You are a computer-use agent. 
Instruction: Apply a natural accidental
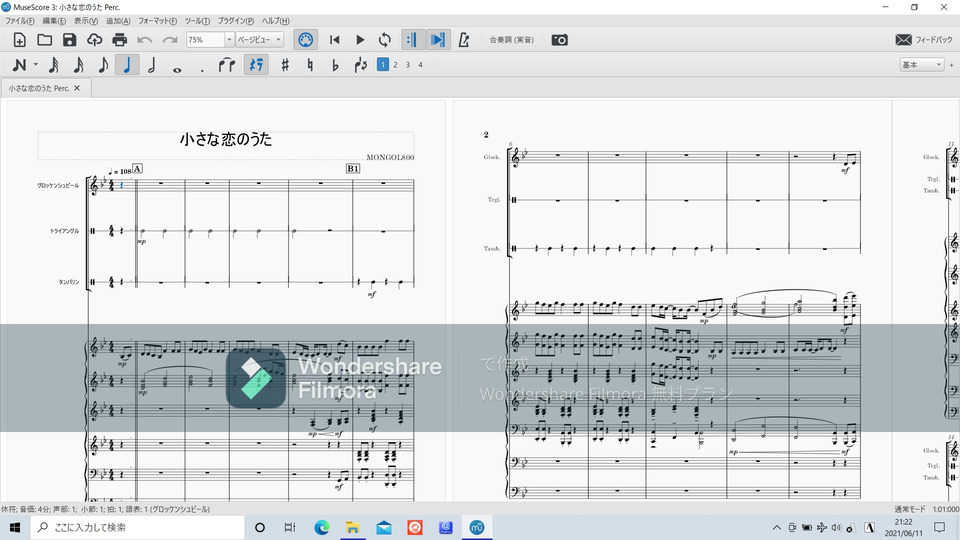tap(310, 65)
